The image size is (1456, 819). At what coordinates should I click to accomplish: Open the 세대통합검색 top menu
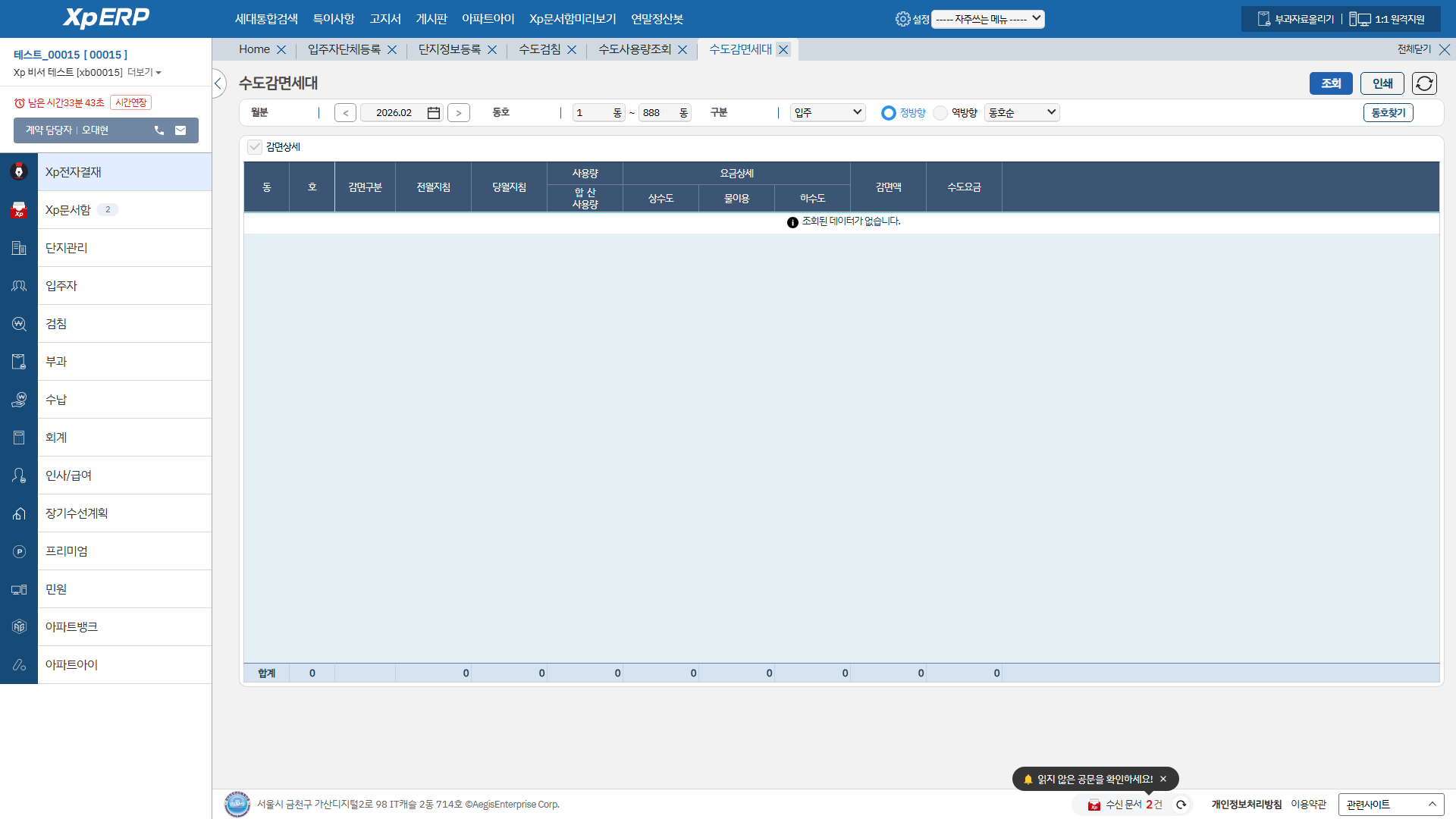[266, 19]
